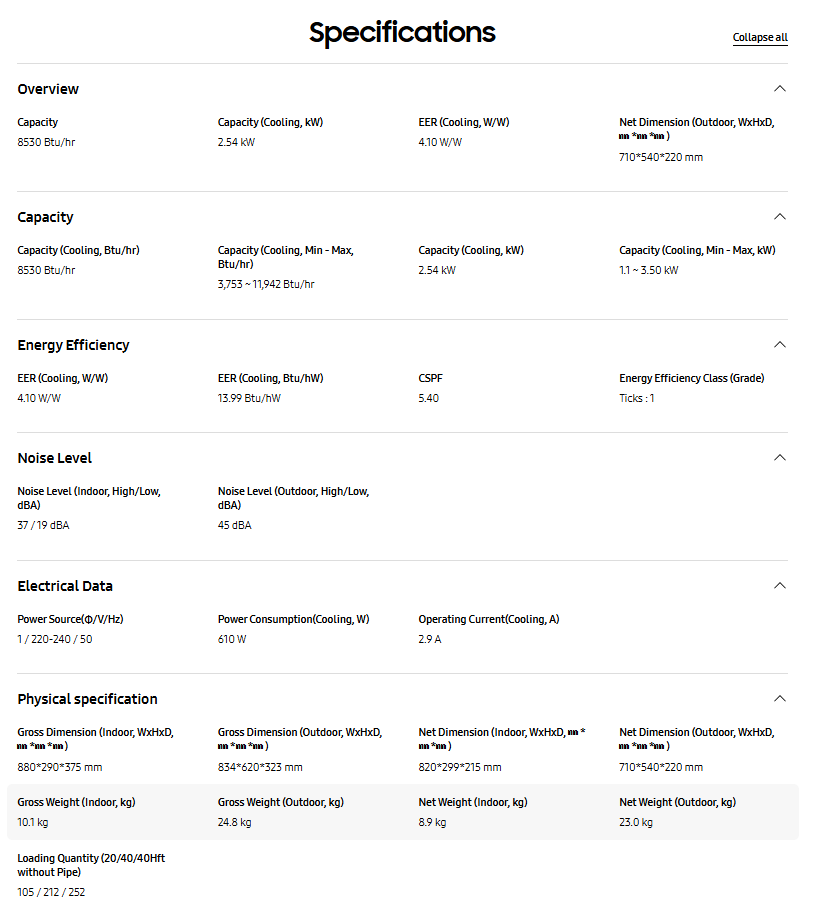817x924 pixels.
Task: Click the Collapse all link
Action: tap(760, 38)
